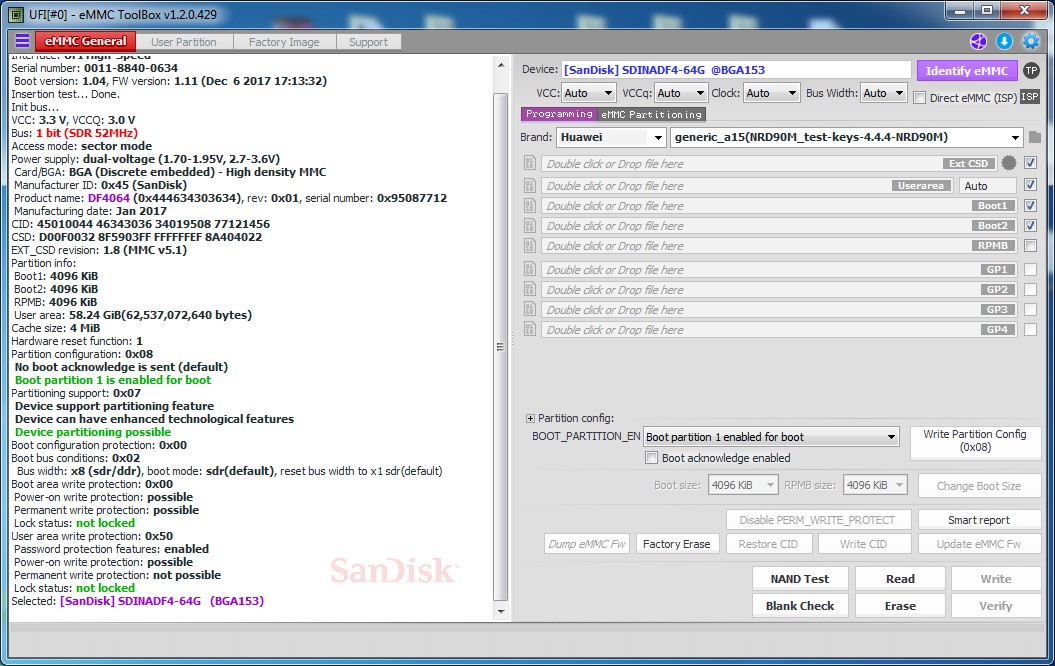This screenshot has height=666, width=1055.
Task: Click the purple globe icon
Action: click(x=978, y=42)
